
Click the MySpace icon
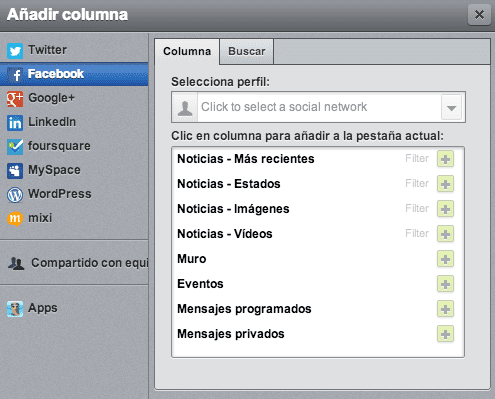coord(15,171)
